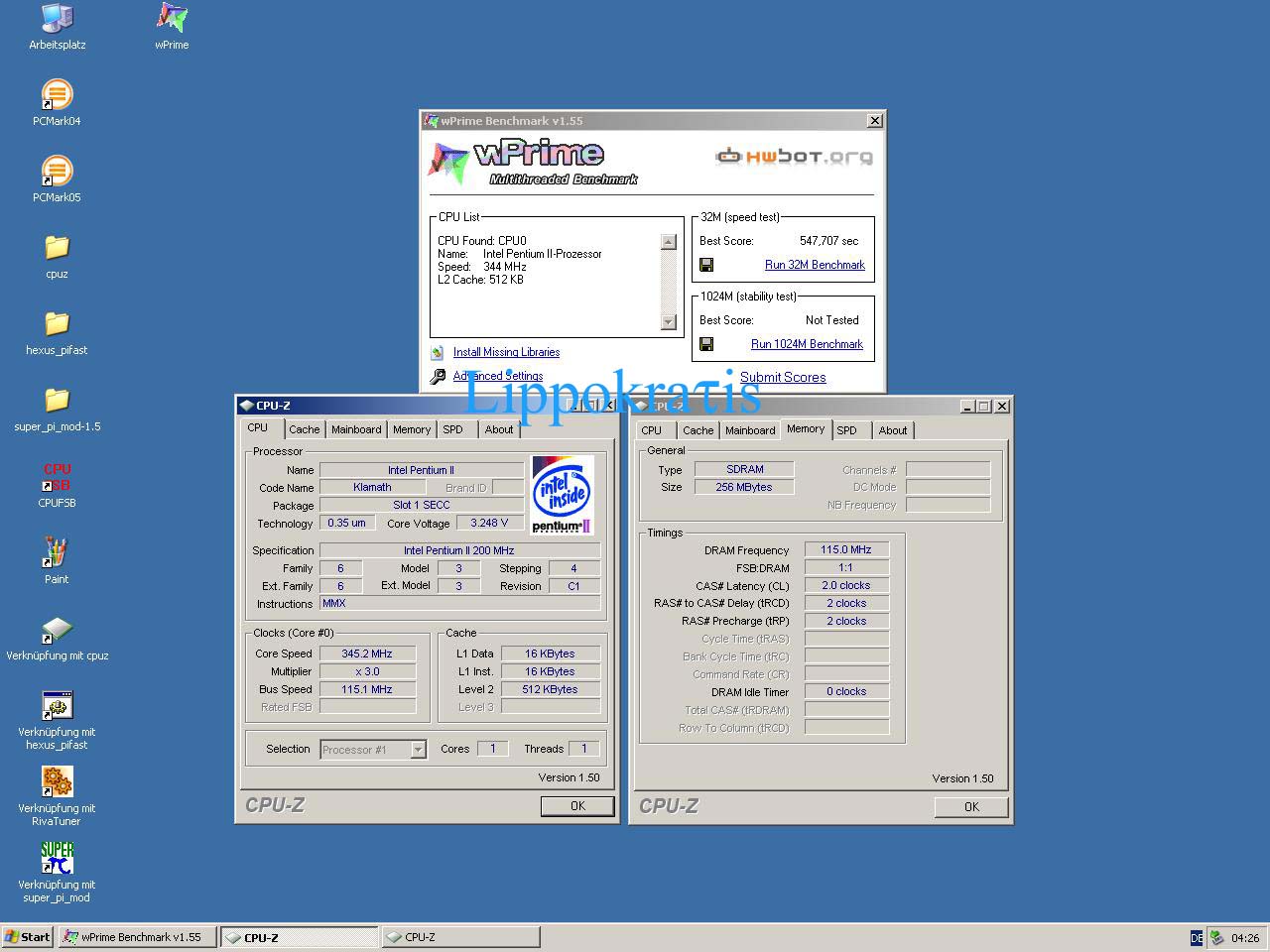Click save icon beside Run 1024M Benchmark
This screenshot has width=1270, height=952.
click(706, 344)
